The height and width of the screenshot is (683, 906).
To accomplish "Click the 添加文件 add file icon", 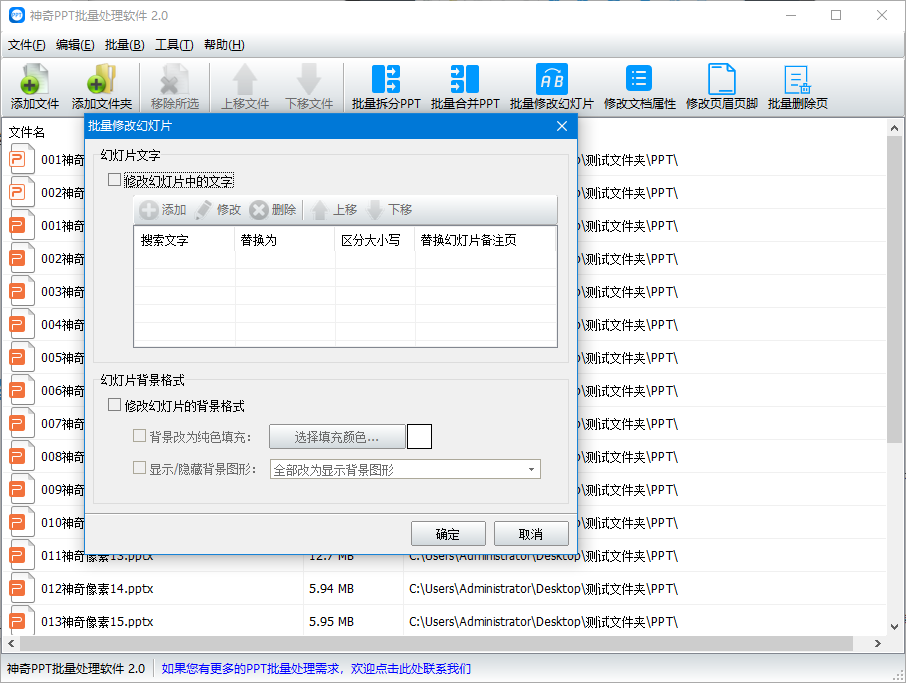I will point(34,79).
